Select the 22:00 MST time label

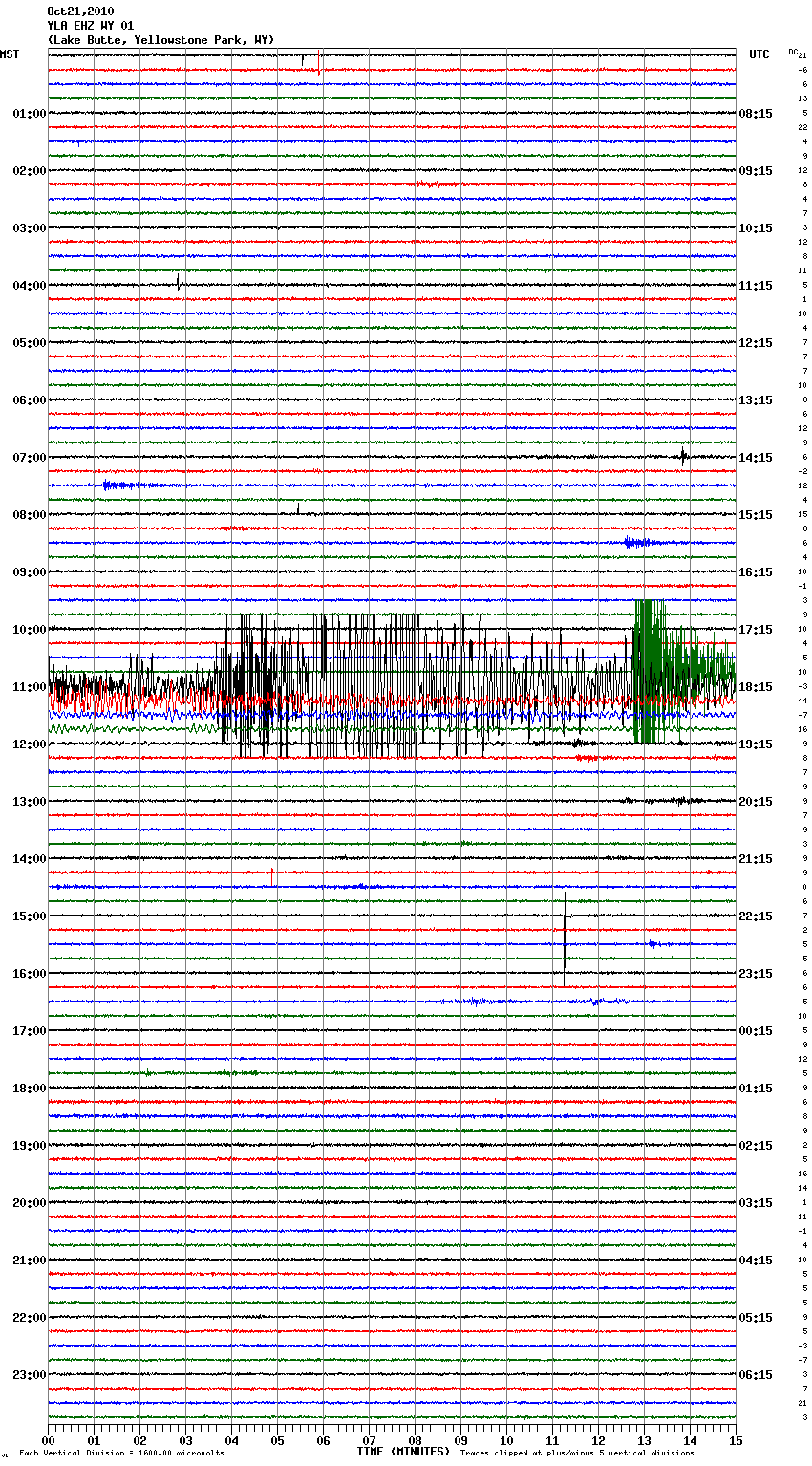click(x=30, y=1318)
